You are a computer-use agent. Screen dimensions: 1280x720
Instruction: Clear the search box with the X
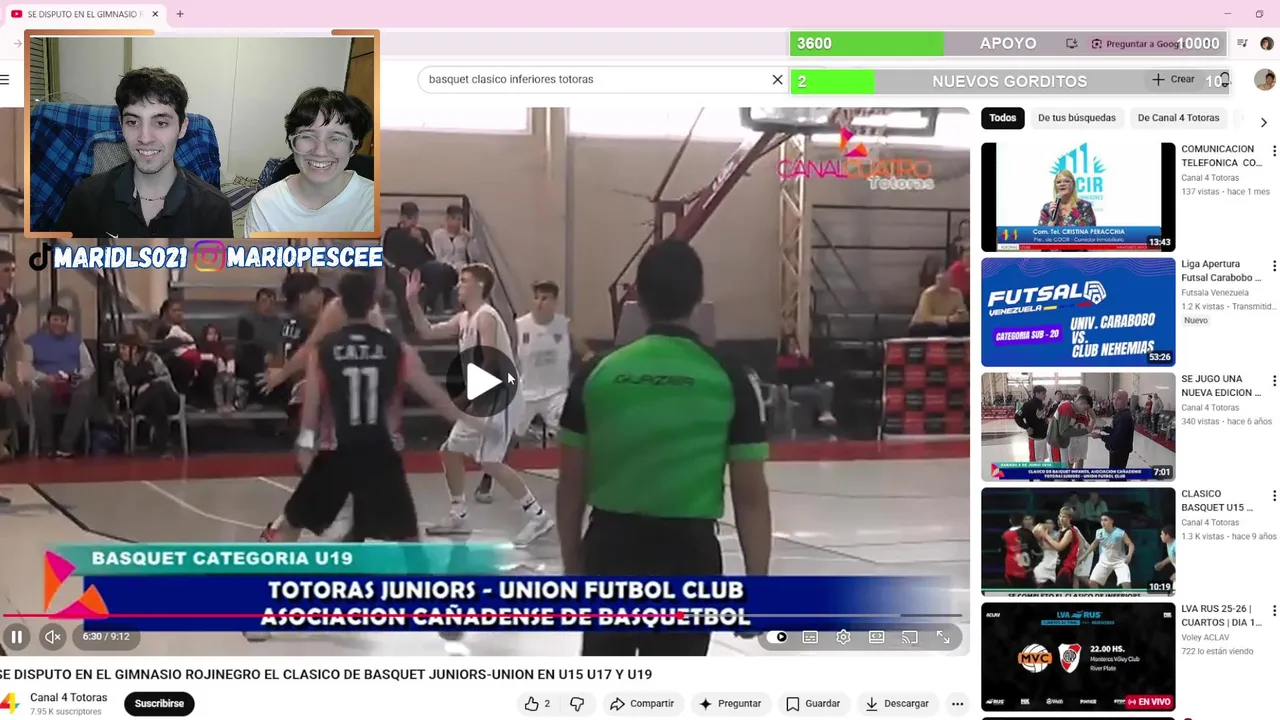(x=777, y=79)
